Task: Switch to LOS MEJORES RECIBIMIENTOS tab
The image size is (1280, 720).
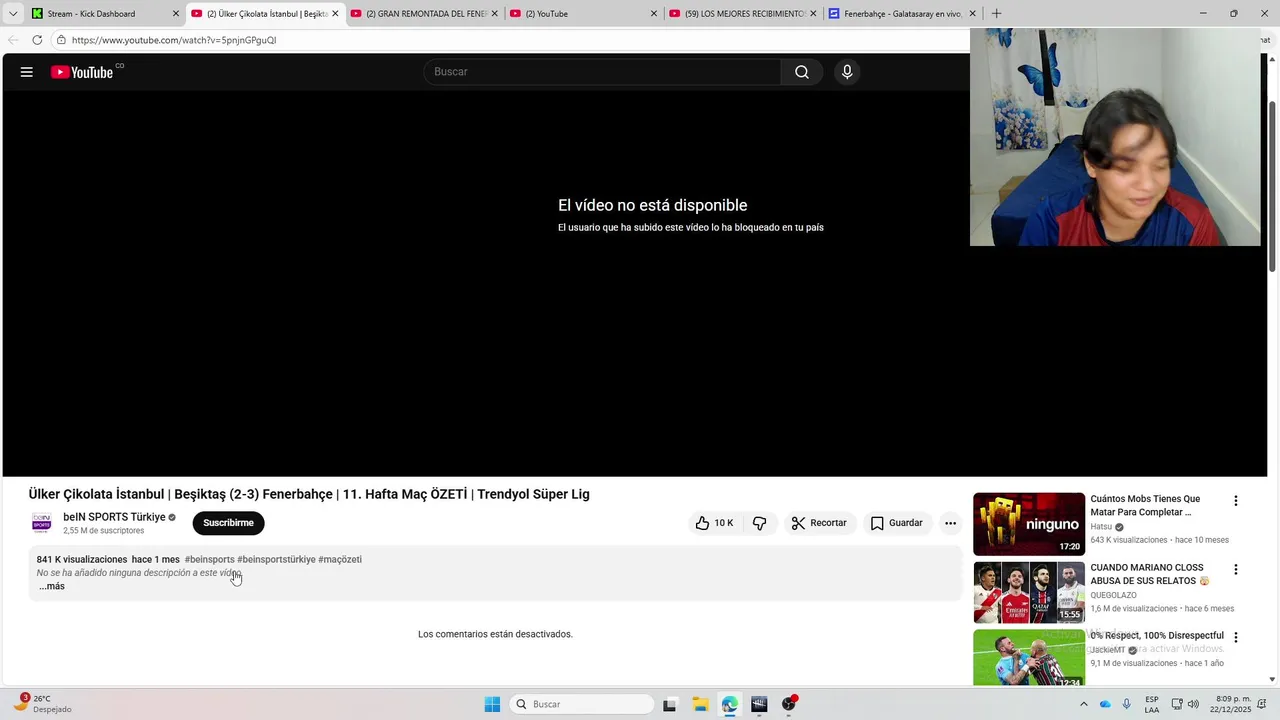Action: [x=744, y=14]
